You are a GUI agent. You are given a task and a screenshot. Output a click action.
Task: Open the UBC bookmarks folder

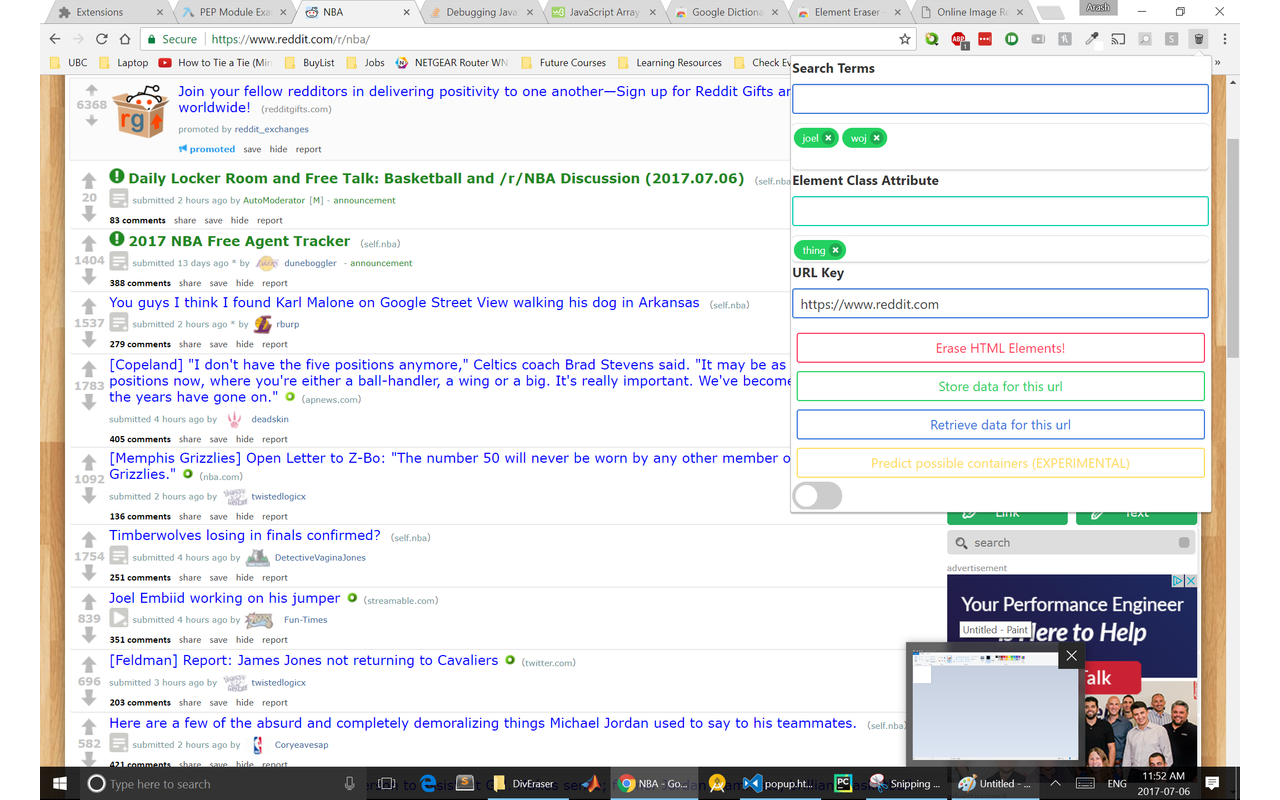pyautogui.click(x=68, y=62)
